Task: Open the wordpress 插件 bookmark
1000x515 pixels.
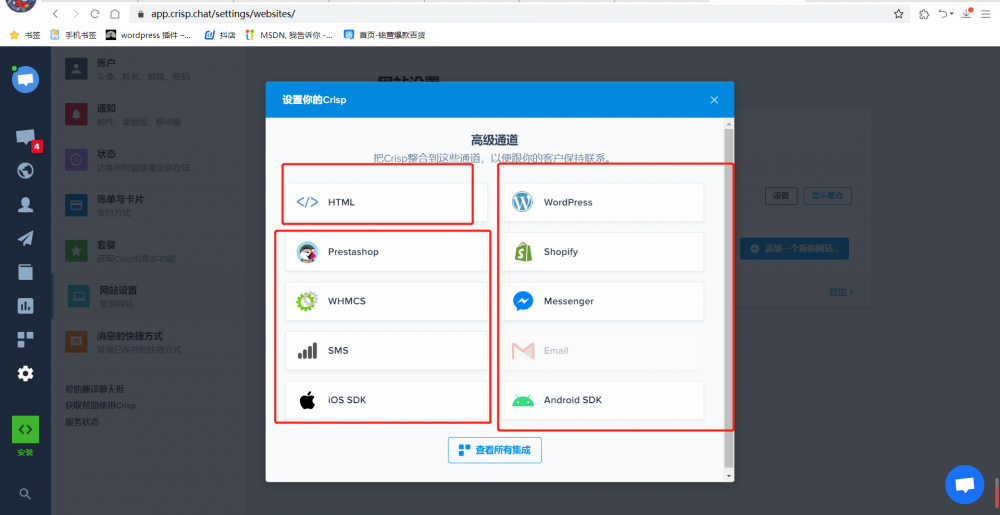Action: 148,35
